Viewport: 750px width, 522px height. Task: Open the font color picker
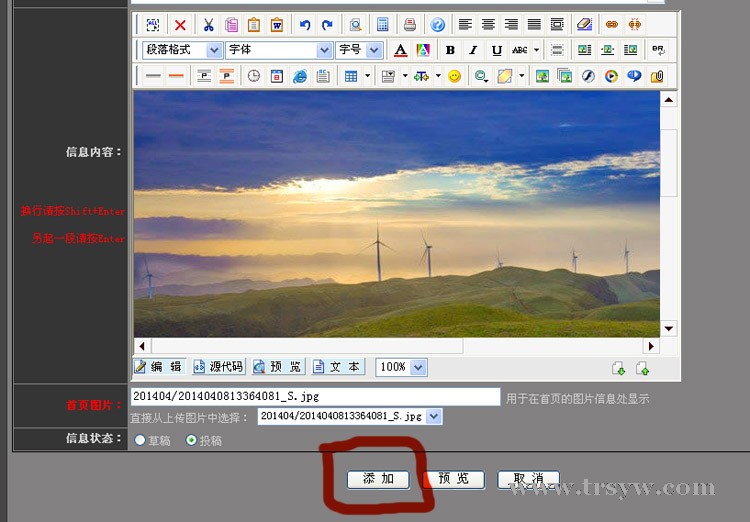coord(400,50)
